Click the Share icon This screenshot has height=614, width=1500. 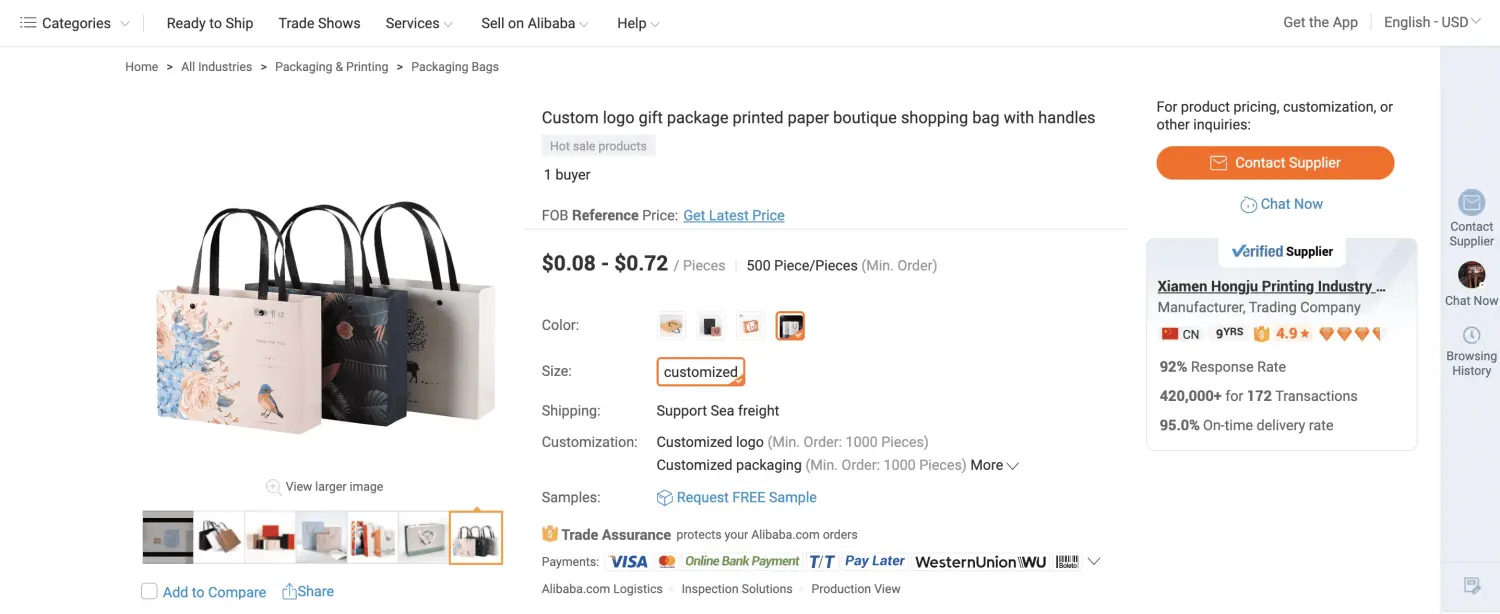(290, 591)
